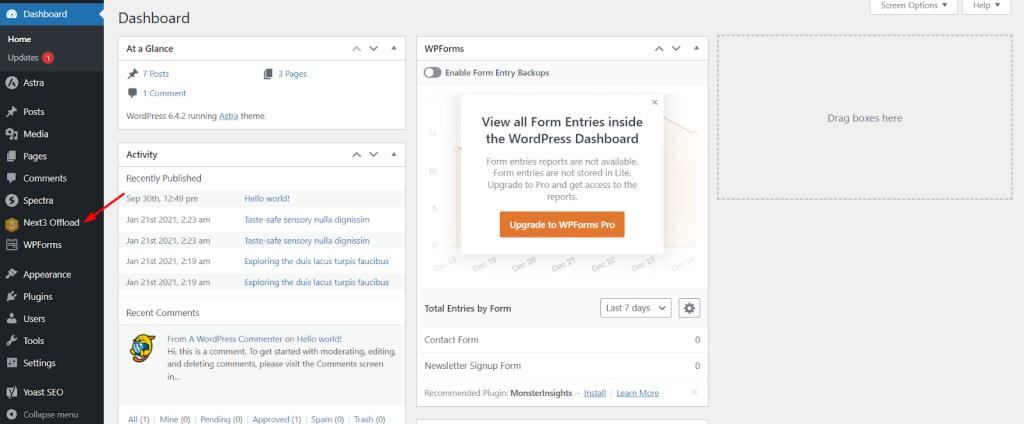Click the pushpin icon beside 7 Posts
This screenshot has height=424, width=1024.
coord(133,74)
